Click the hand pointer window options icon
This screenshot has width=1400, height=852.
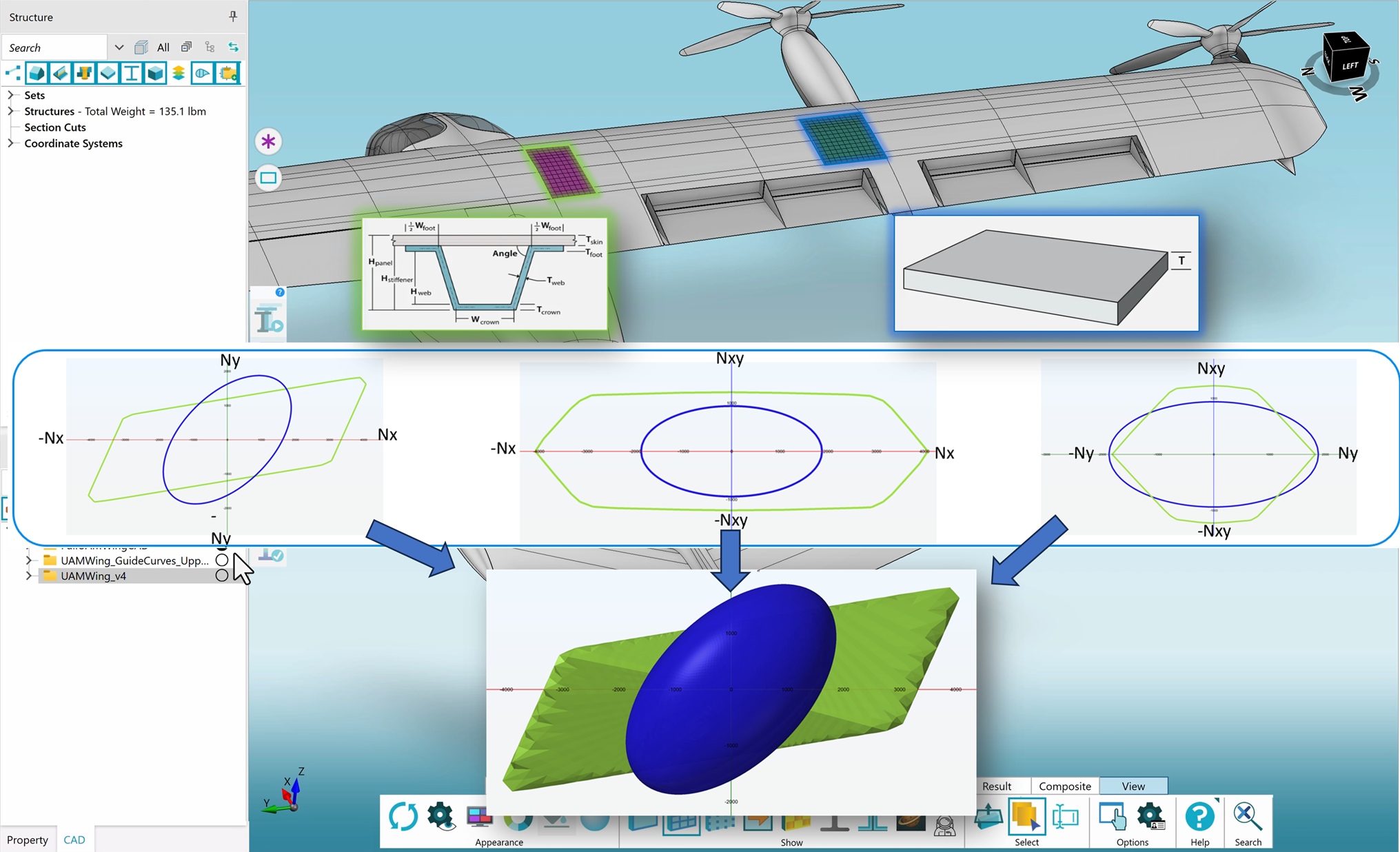[1112, 816]
